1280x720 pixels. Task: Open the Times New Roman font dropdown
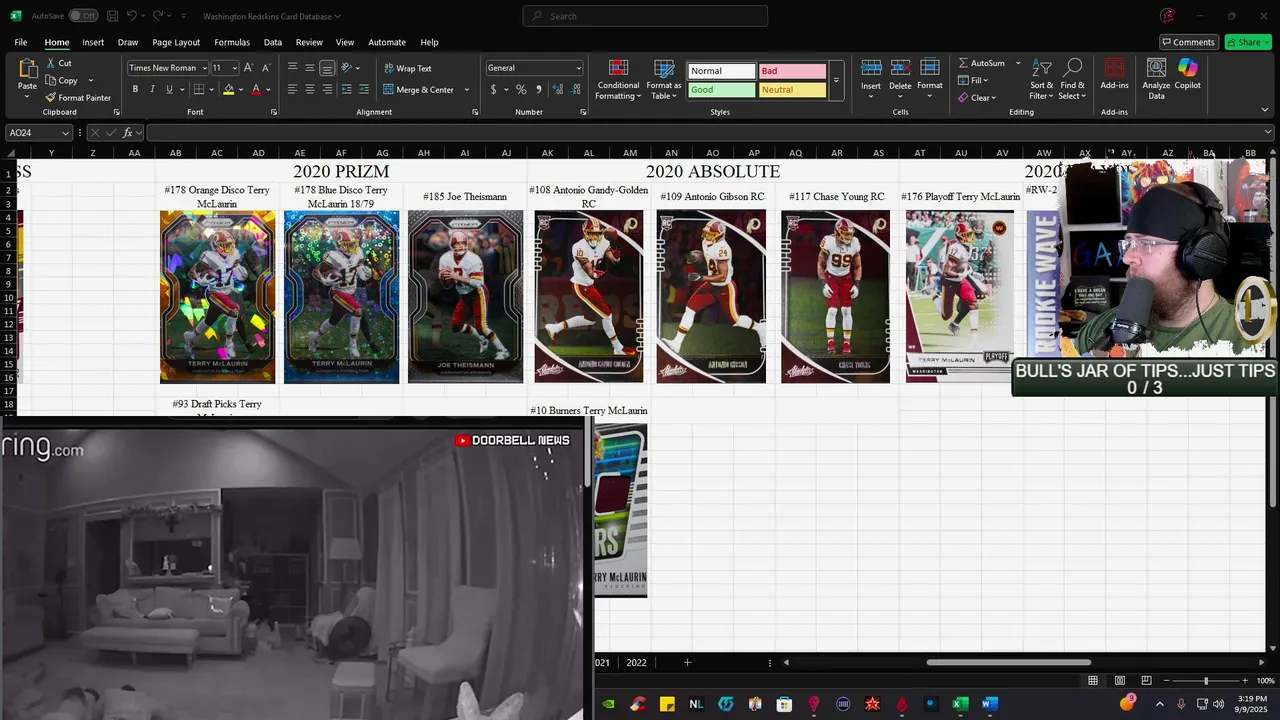[x=205, y=68]
